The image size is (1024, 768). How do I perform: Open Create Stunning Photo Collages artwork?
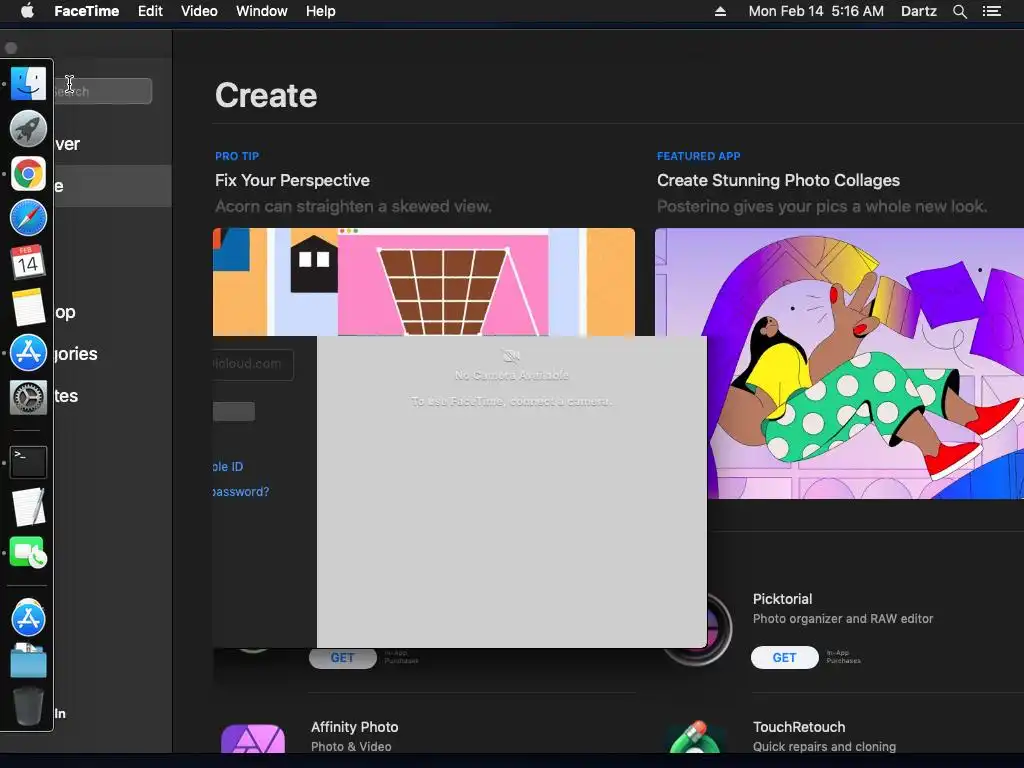840,363
